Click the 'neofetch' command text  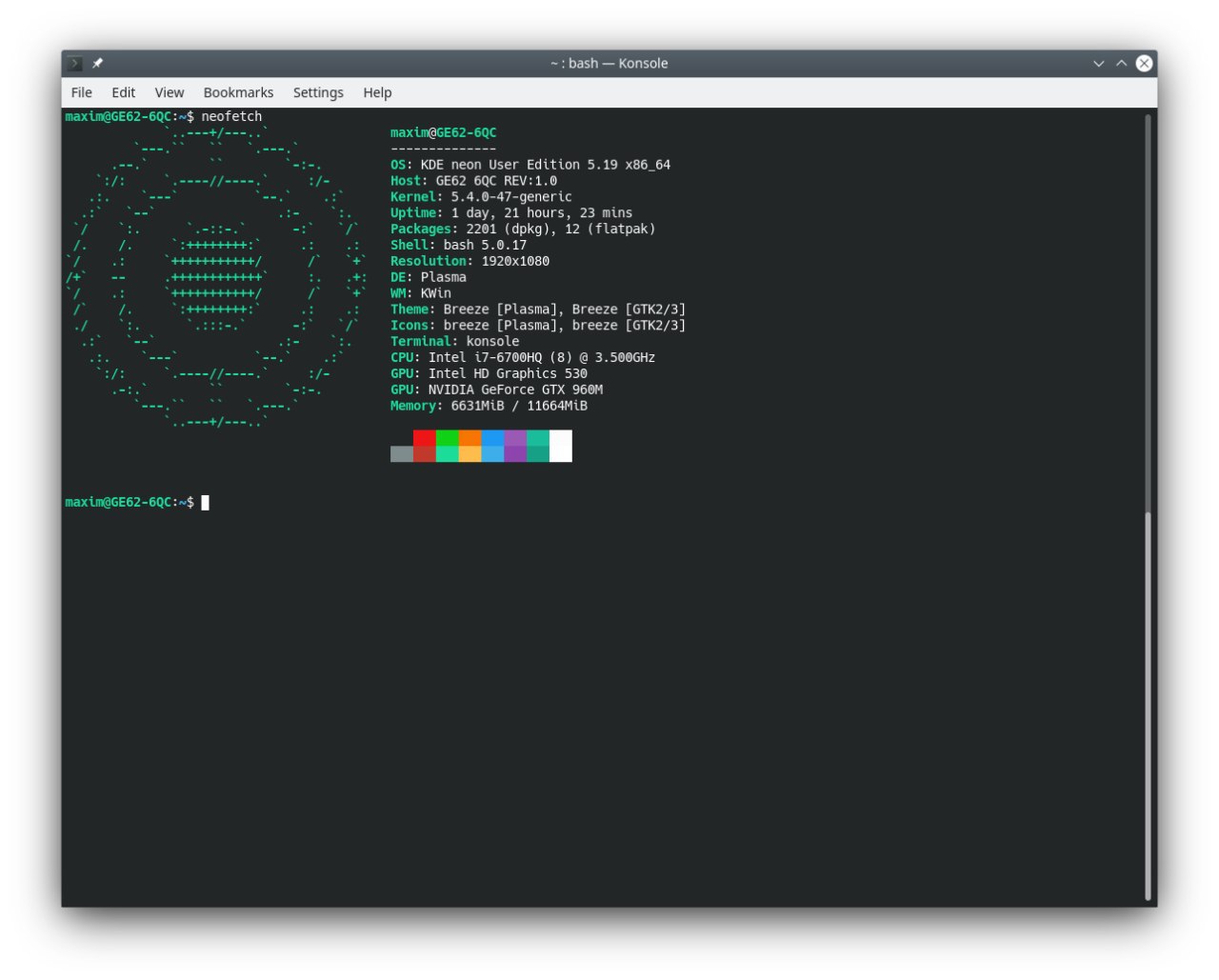tap(231, 116)
